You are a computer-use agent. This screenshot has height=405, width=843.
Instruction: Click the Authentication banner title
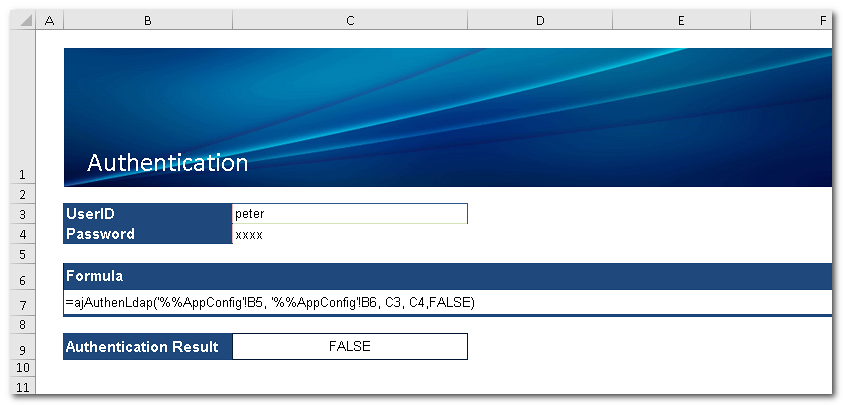coord(167,162)
